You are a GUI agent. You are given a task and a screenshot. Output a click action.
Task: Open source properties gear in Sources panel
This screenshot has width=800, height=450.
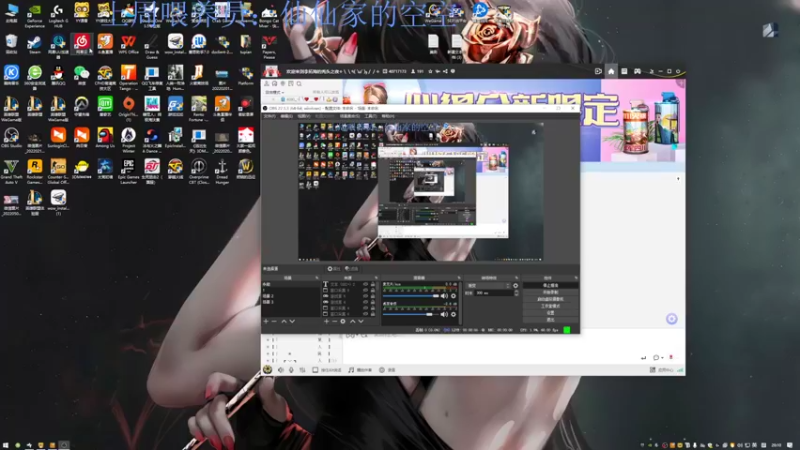[343, 321]
